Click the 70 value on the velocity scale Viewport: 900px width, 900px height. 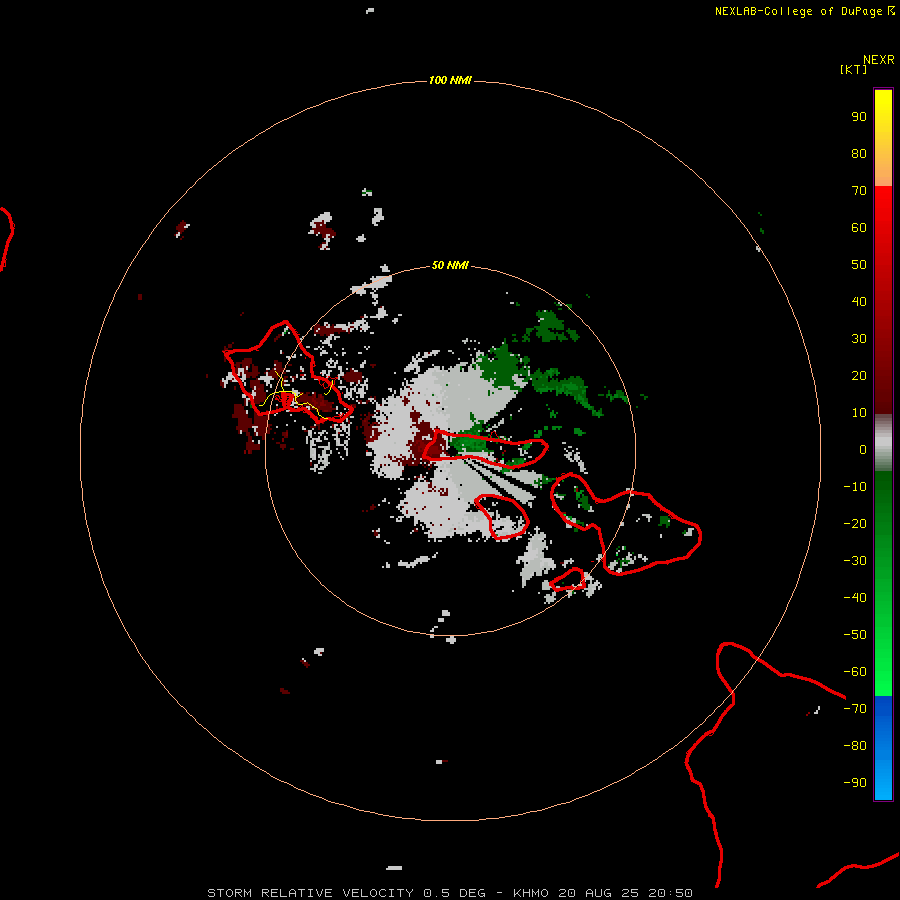859,191
